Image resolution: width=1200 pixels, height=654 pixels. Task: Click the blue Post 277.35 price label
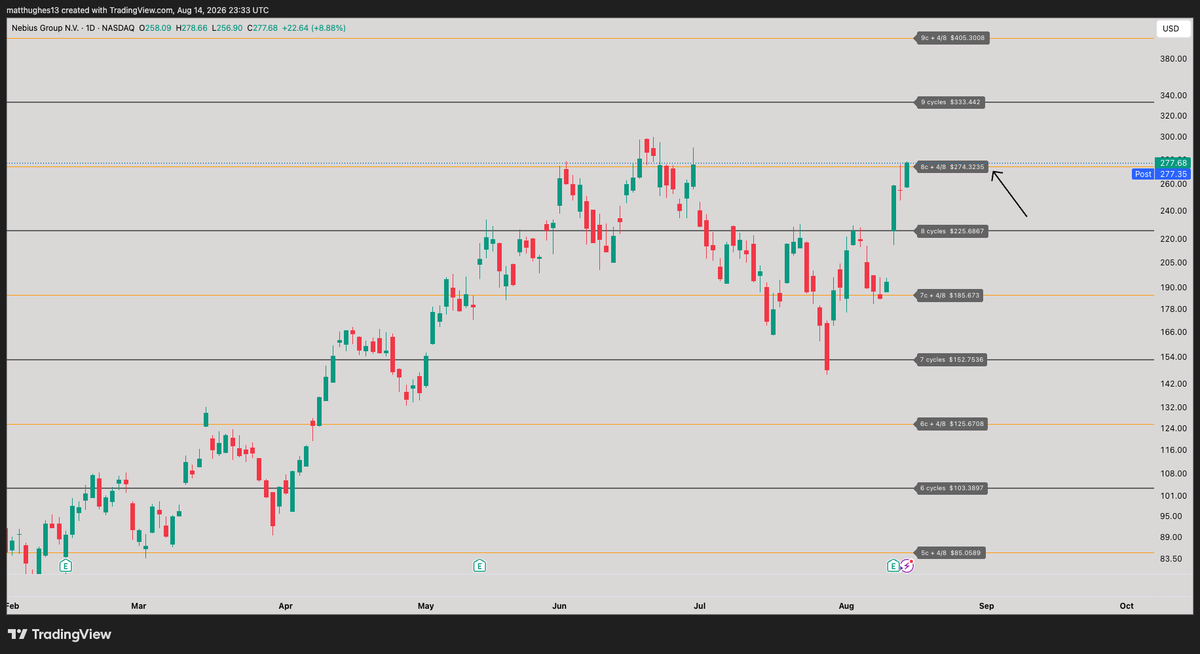pyautogui.click(x=1160, y=174)
